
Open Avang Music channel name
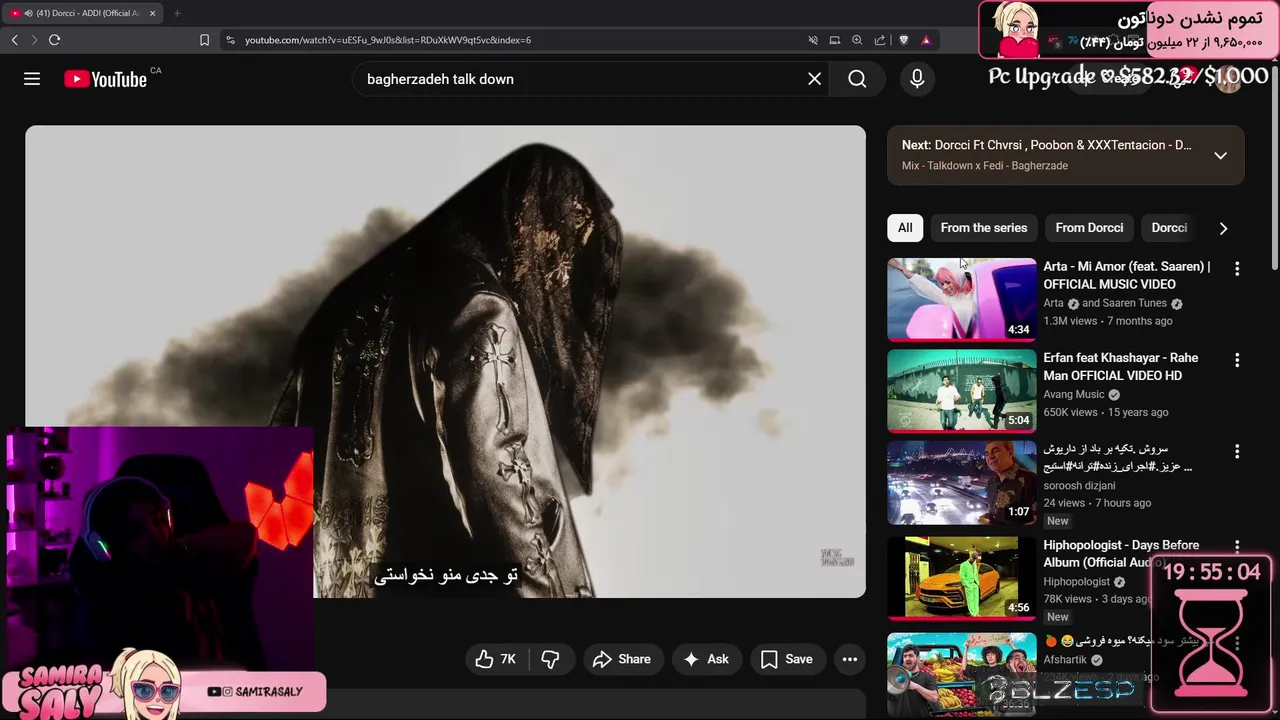click(1074, 395)
